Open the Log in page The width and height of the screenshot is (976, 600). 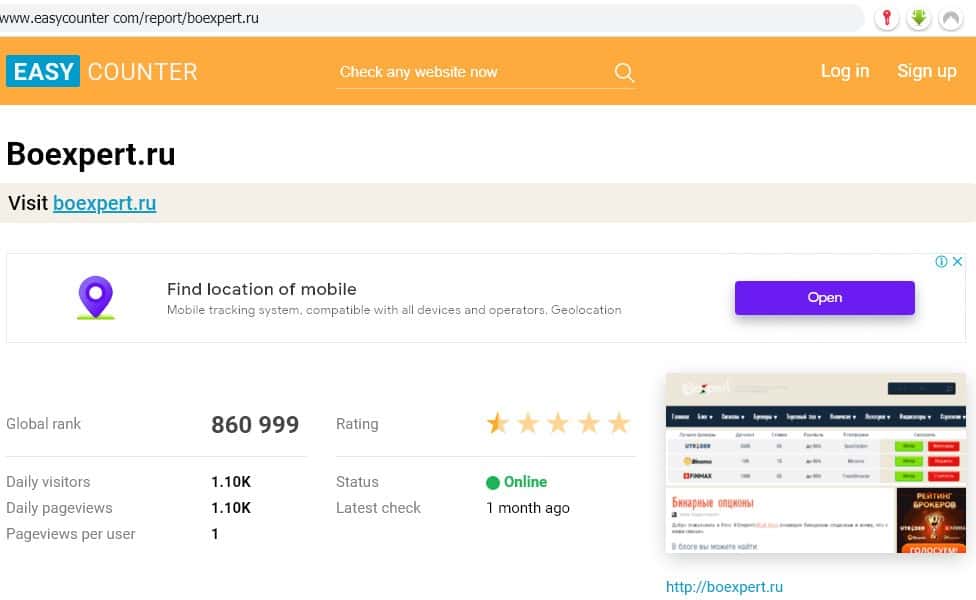[x=845, y=71]
